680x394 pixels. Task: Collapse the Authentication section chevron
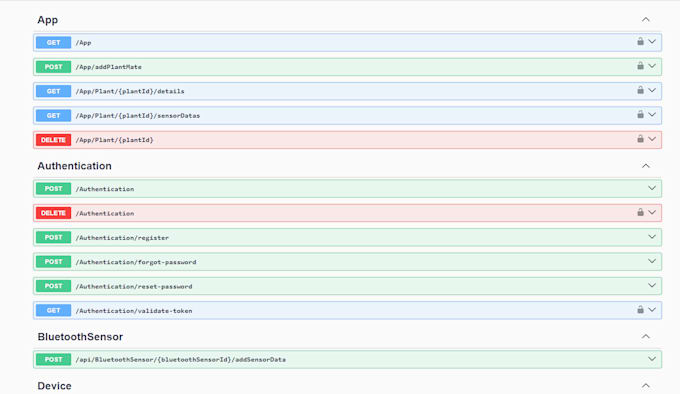[x=646, y=166]
